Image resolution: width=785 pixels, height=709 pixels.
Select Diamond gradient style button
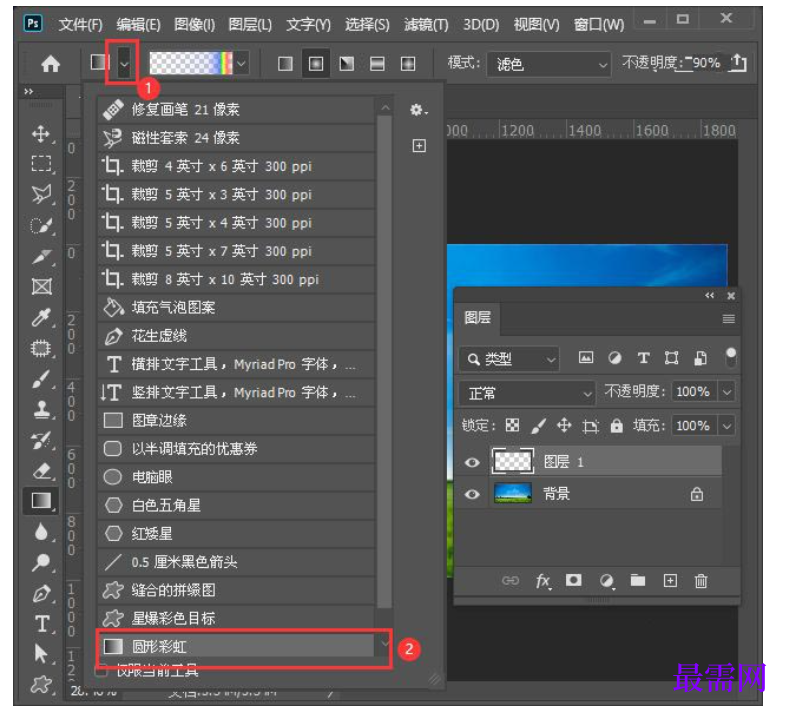click(408, 64)
